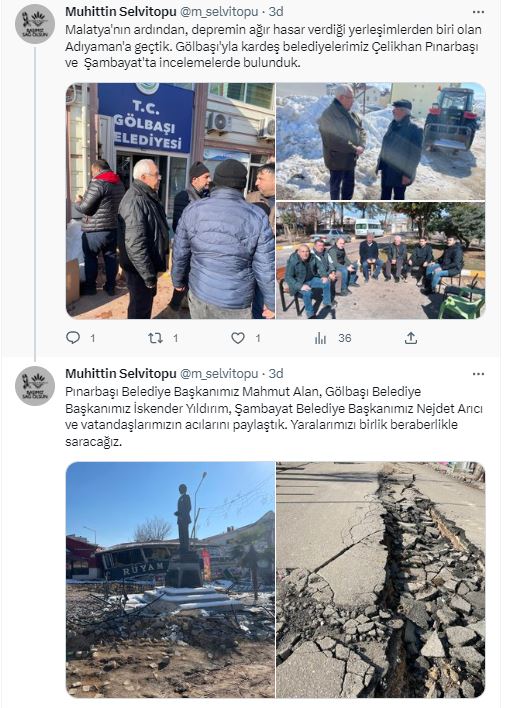Screen dimensions: 515x708
Task: Open the first tweet's profile avatar
Action: 35,24
